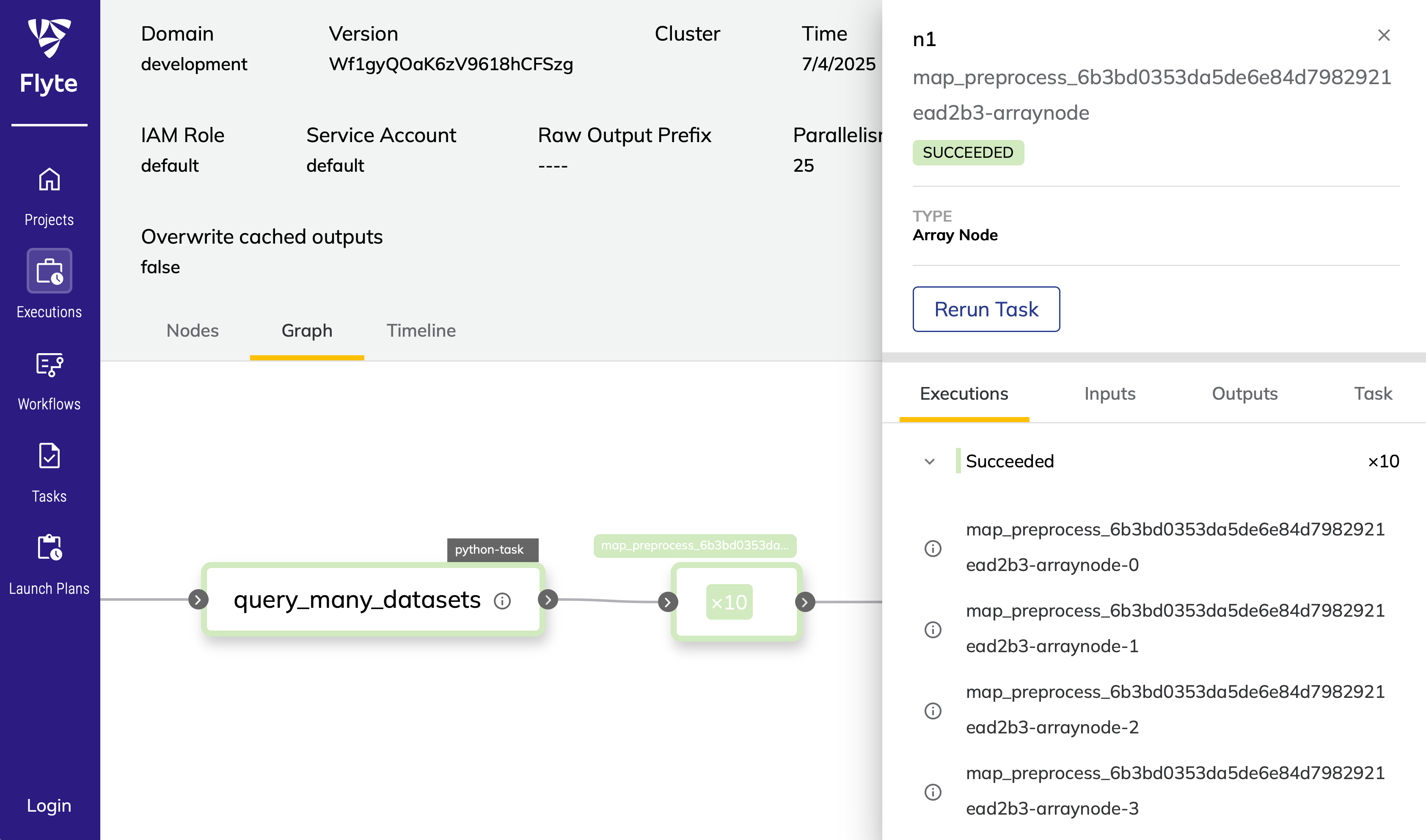Image resolution: width=1426 pixels, height=840 pixels.
Task: Click output arrow of query_many_datasets node
Action: pyautogui.click(x=548, y=599)
